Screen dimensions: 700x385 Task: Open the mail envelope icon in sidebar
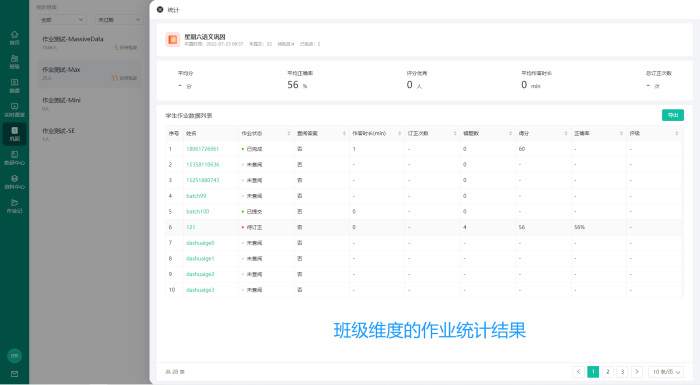pos(14,374)
